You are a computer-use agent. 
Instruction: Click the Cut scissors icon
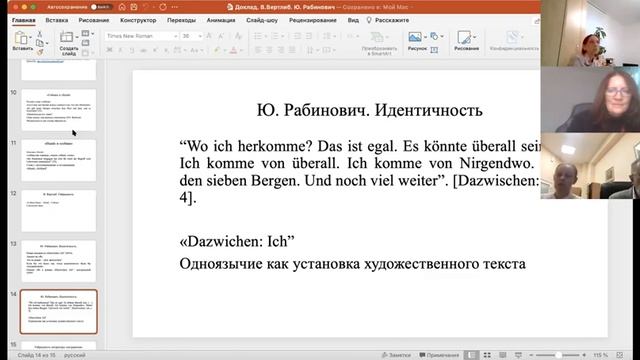[x=40, y=34]
